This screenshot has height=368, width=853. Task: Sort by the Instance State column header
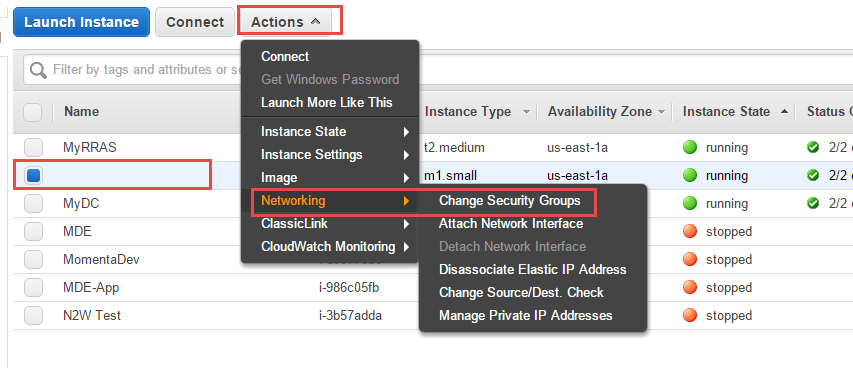[726, 112]
